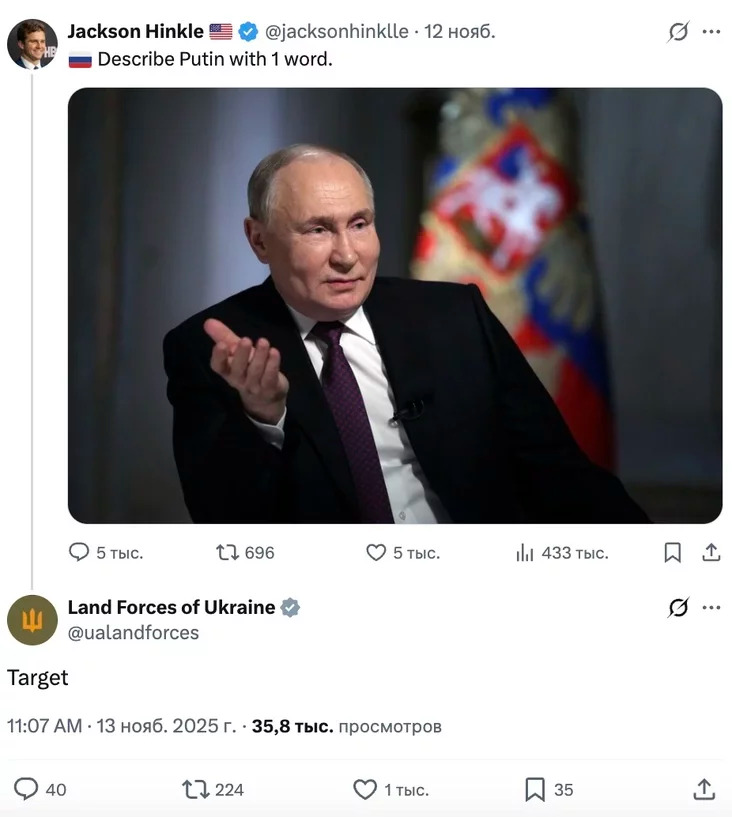Share Jackson Hinkle's post
The image size is (732, 817).
tap(711, 552)
